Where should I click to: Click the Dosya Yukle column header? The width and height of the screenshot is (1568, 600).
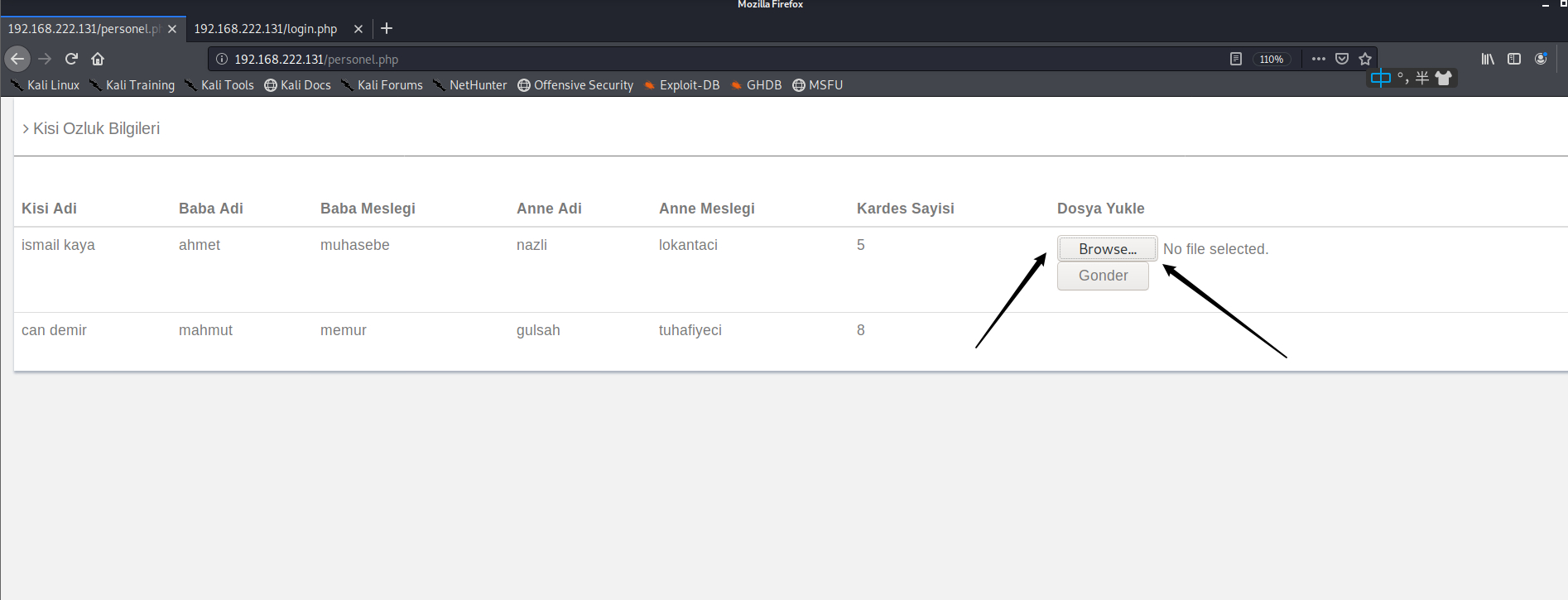[x=1100, y=209]
